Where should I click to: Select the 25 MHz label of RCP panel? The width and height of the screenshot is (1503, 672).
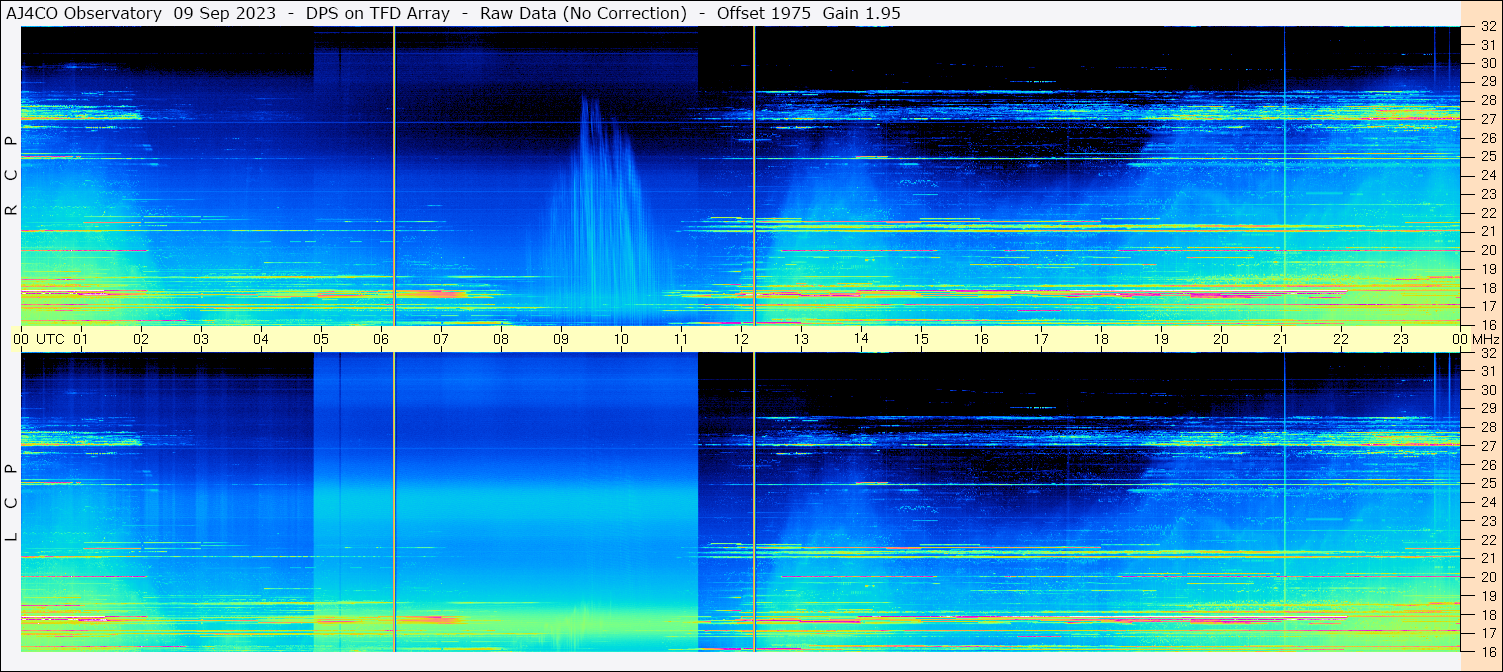(1486, 157)
